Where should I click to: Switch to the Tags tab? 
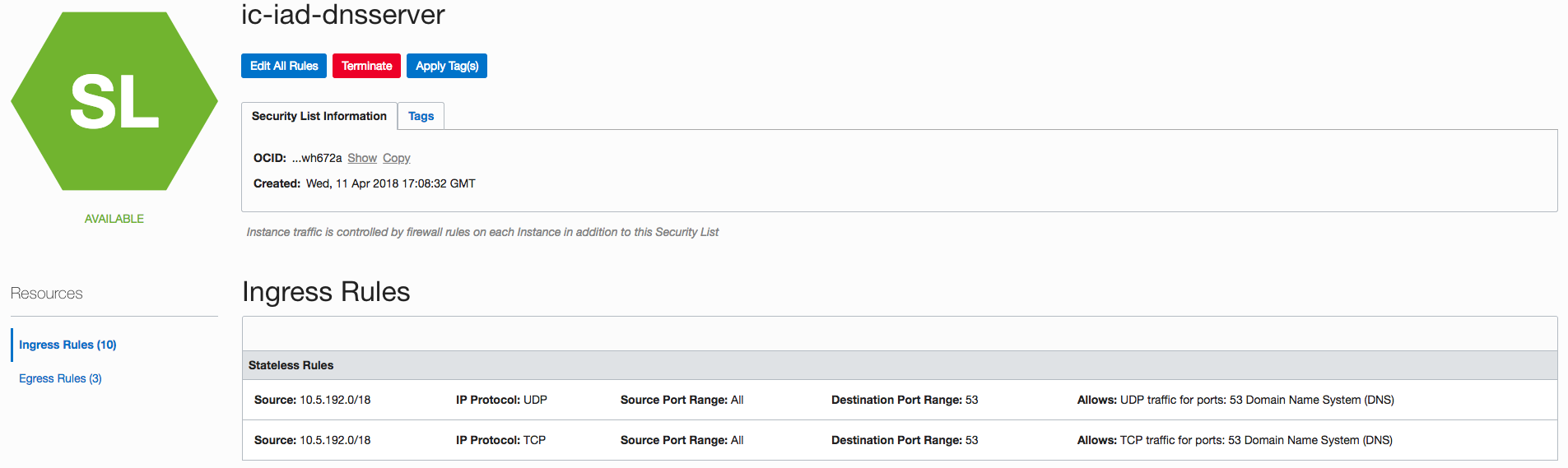421,116
